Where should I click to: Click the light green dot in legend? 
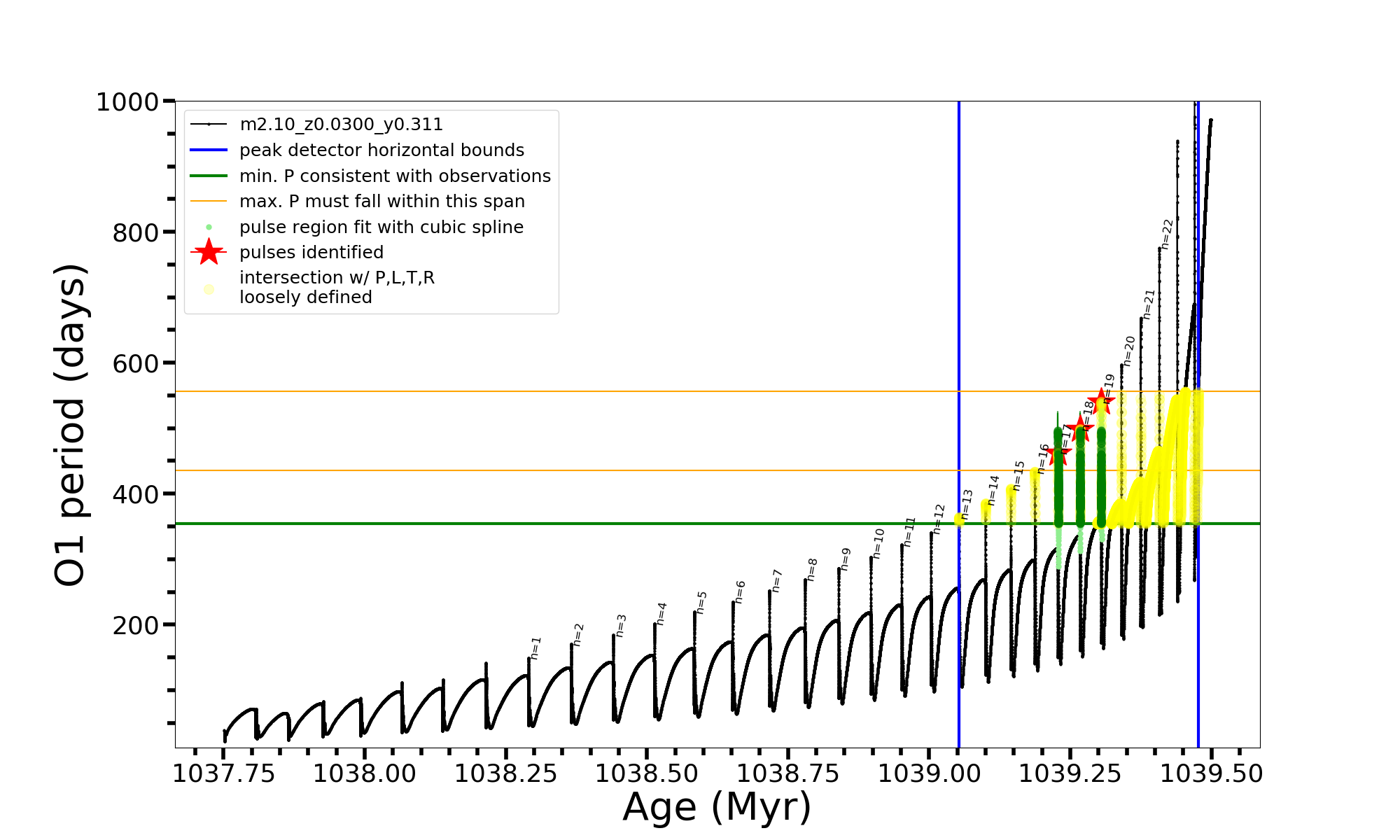pos(209,227)
